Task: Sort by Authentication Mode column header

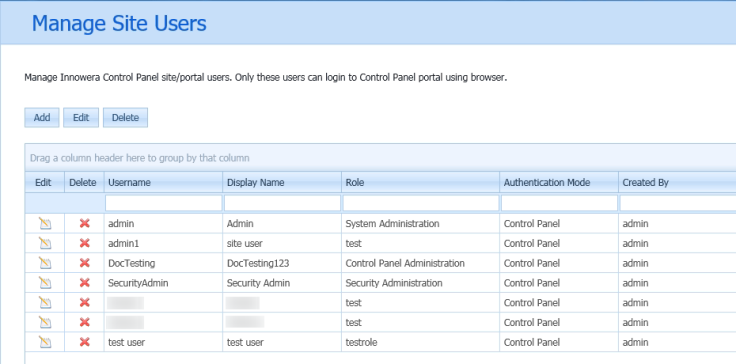Action: click(559, 183)
